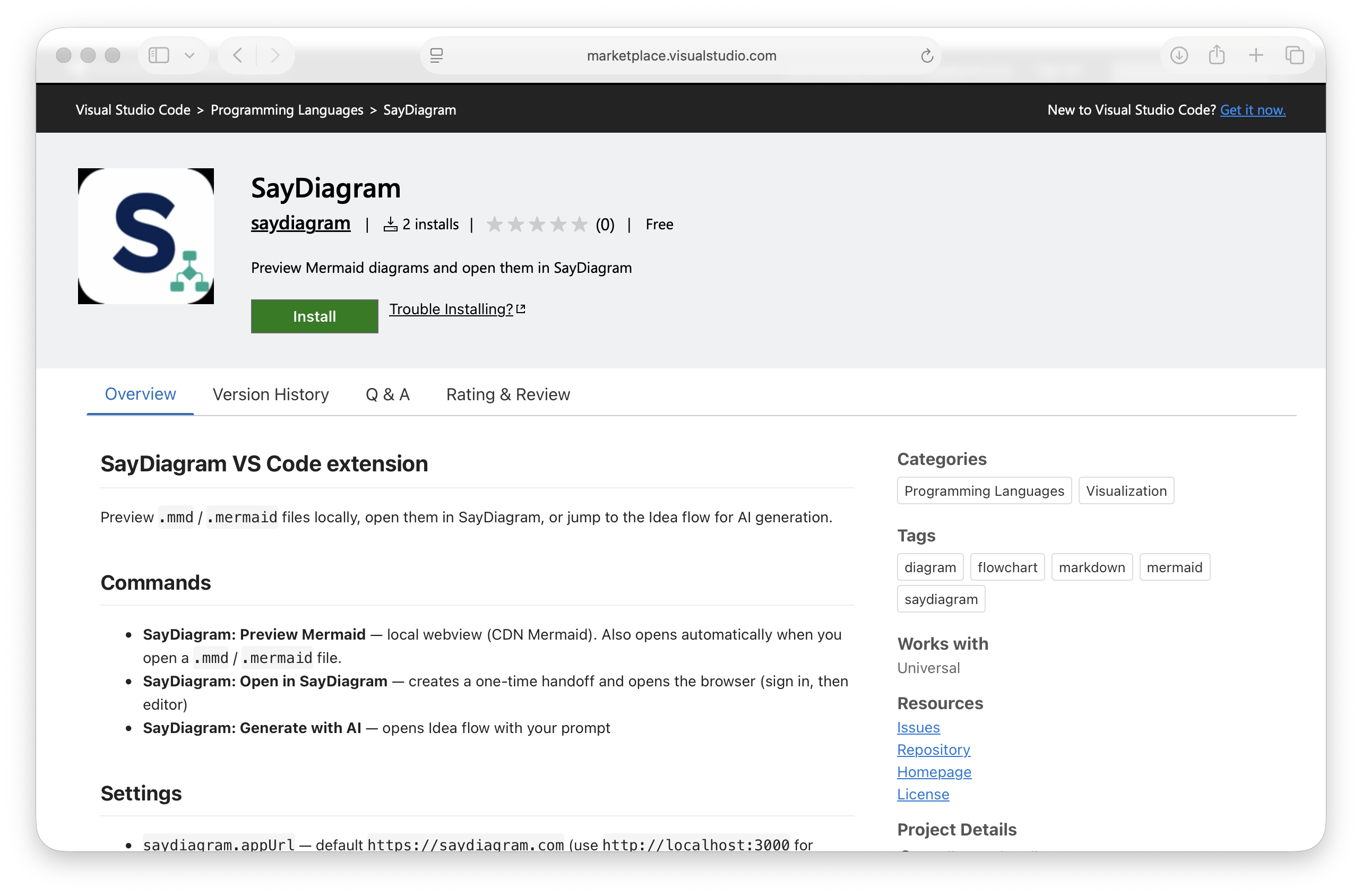The height and width of the screenshot is (896, 1362).
Task: Click the '2 installs' text
Action: click(430, 225)
